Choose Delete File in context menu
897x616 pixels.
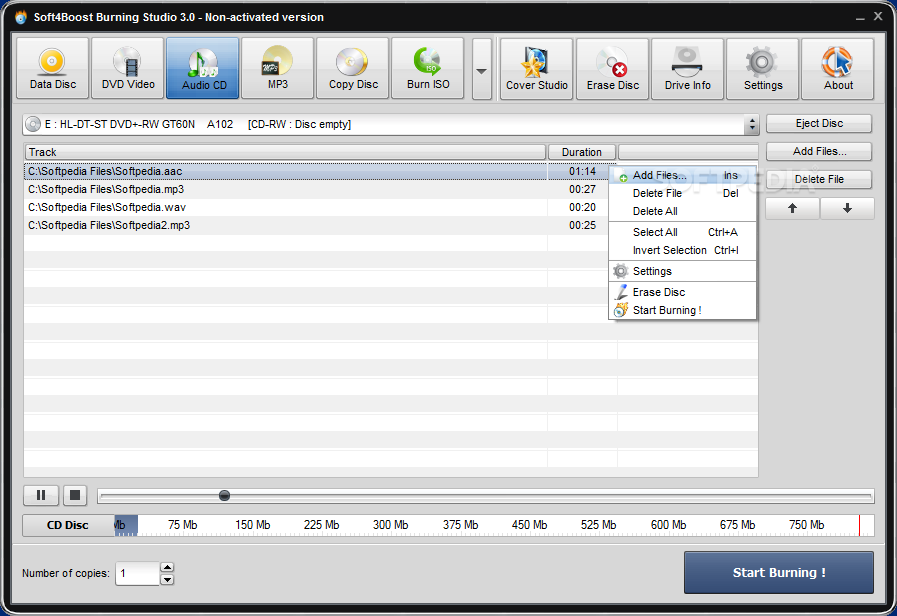(682, 193)
